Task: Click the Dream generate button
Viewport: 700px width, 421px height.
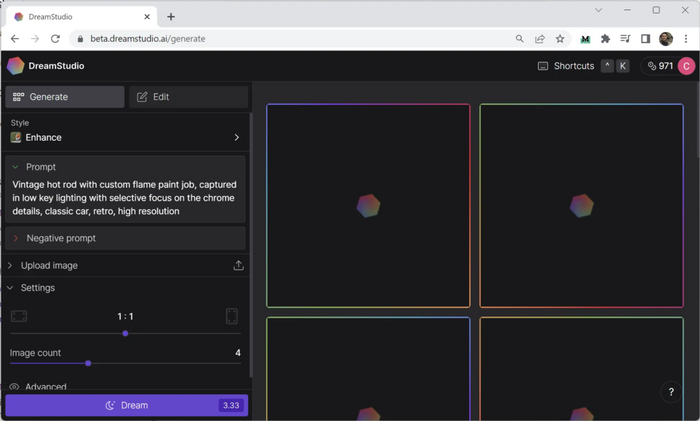Action: tap(126, 405)
